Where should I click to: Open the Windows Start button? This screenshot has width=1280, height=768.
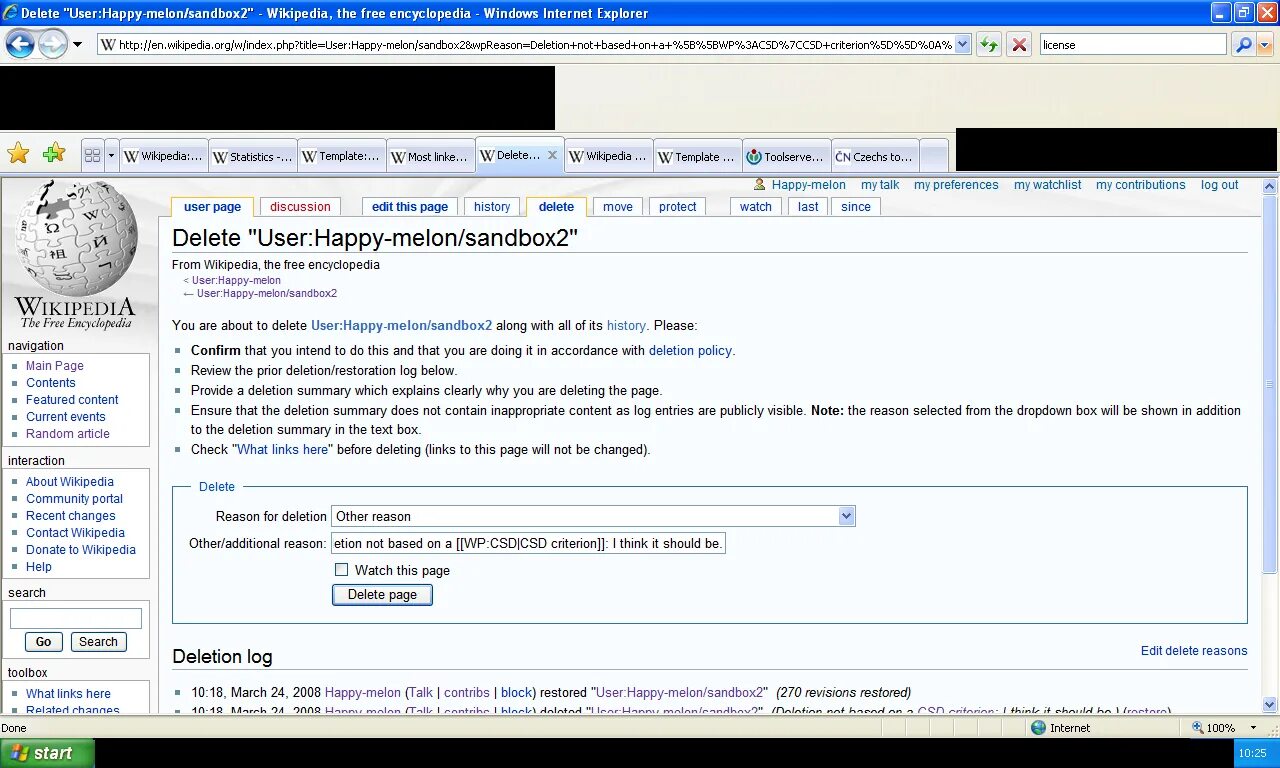coord(47,753)
